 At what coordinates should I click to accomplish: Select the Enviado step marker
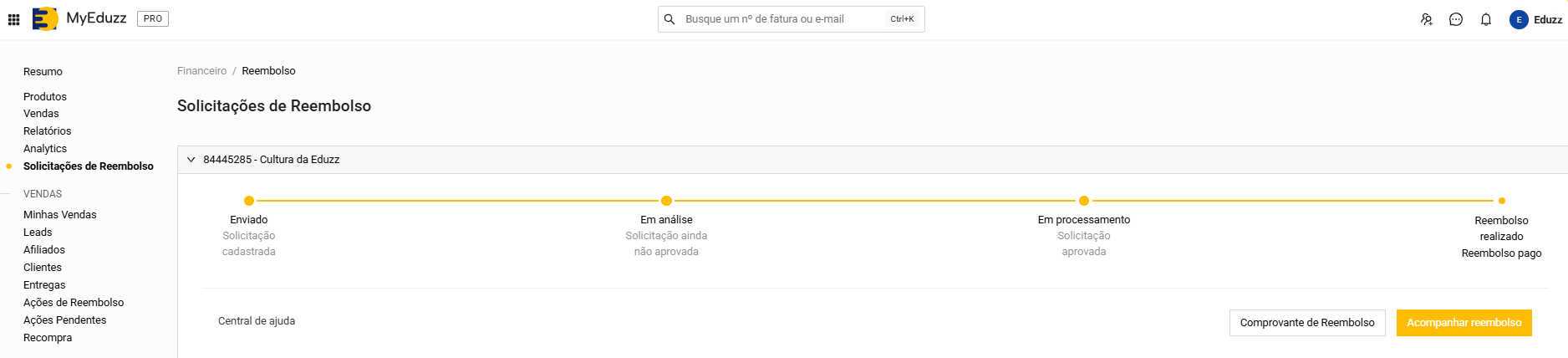pyautogui.click(x=249, y=201)
